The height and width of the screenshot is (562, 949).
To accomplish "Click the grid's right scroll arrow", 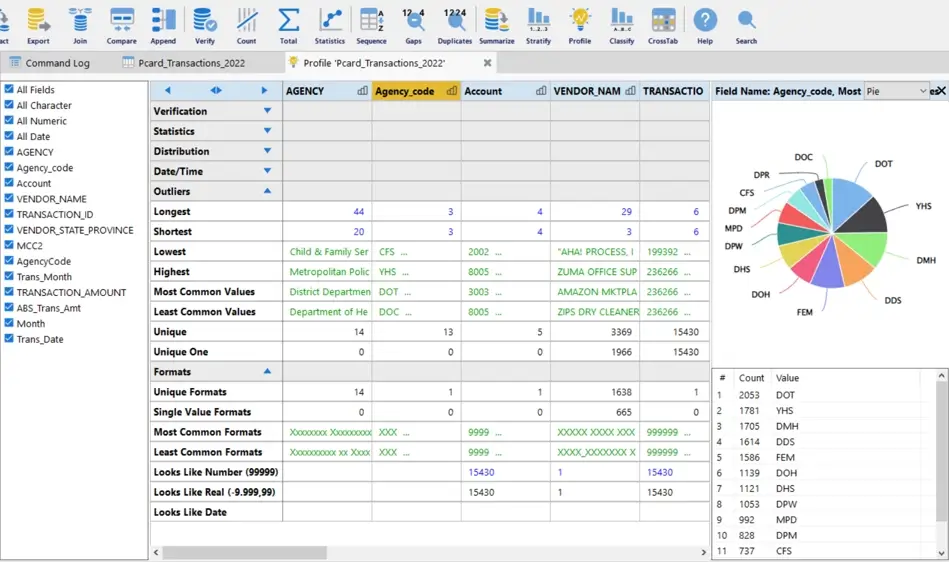I will (x=703, y=552).
